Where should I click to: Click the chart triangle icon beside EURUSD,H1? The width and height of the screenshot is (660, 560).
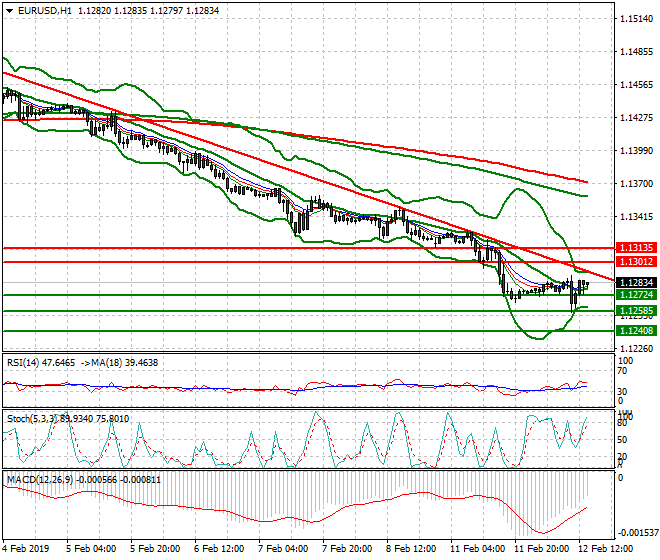[9, 10]
